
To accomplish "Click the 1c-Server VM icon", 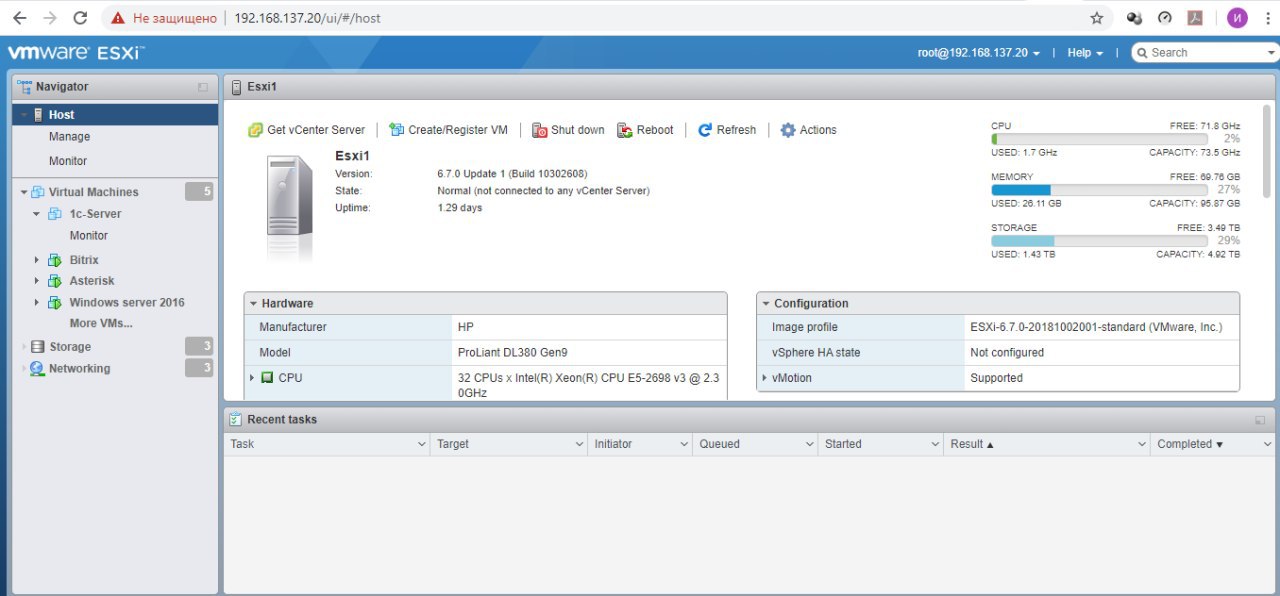I will tap(54, 214).
